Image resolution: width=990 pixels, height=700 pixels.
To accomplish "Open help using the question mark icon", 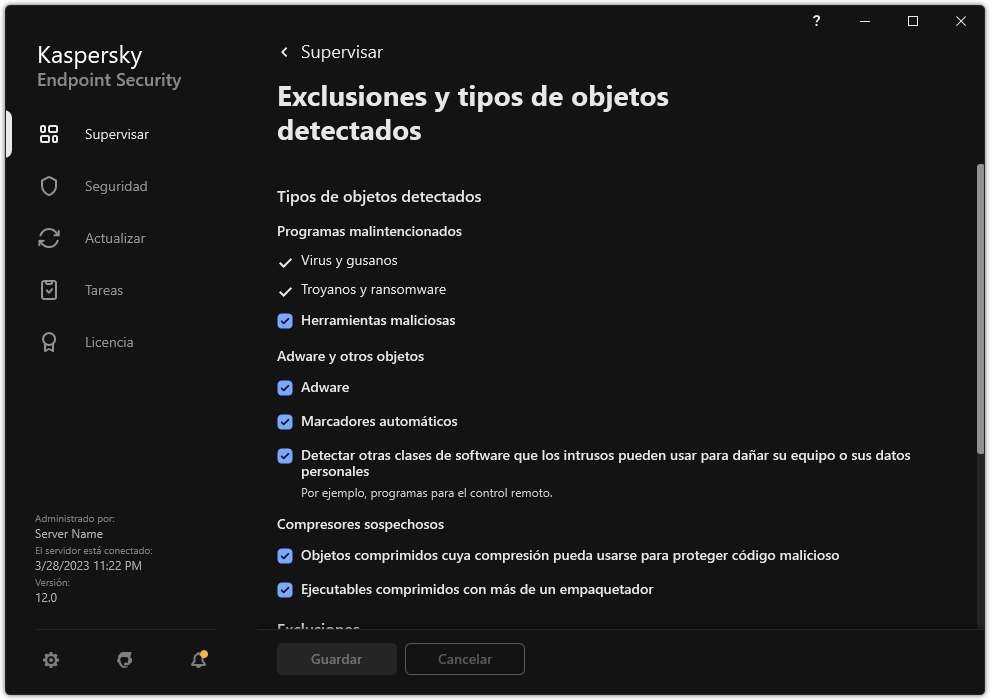I will [x=815, y=21].
